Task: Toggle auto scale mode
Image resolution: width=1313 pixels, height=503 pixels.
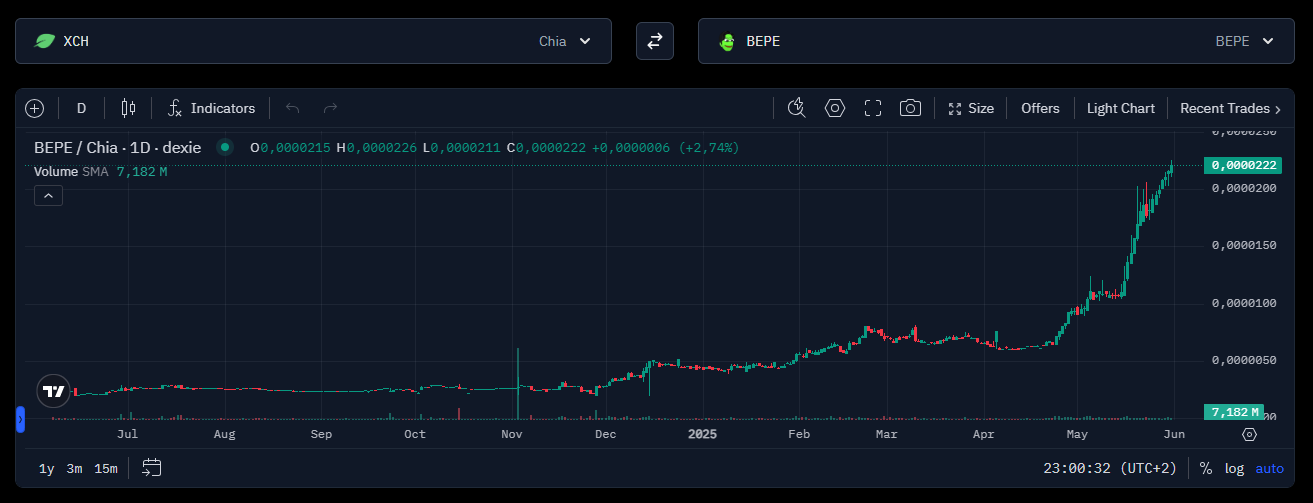Action: tap(1269, 468)
